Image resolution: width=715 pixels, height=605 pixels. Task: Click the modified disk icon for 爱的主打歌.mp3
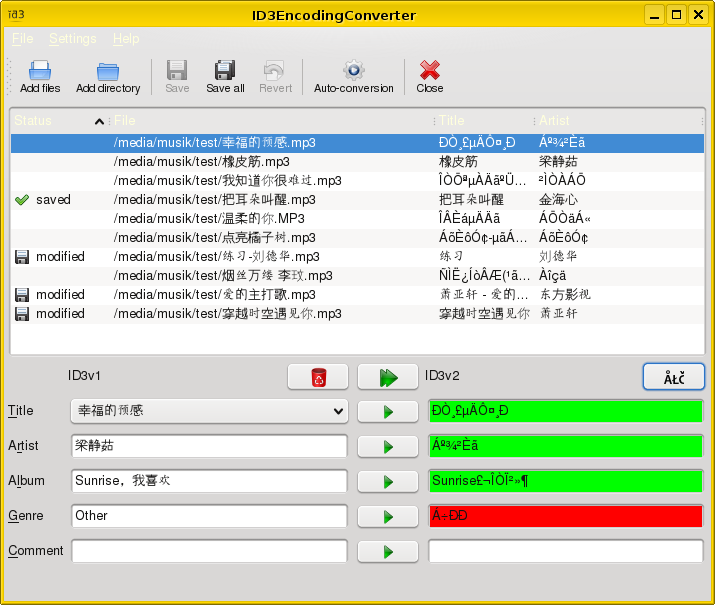22,295
